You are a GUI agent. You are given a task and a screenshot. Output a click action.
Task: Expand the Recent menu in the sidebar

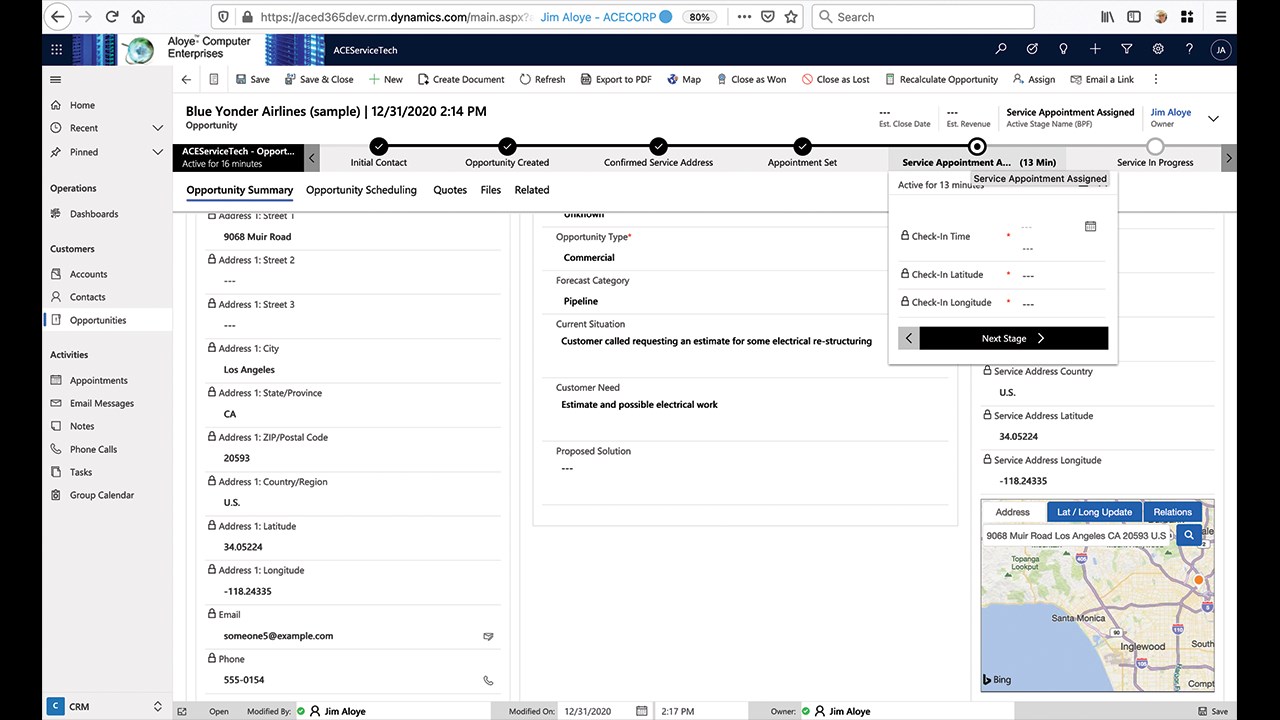157,128
